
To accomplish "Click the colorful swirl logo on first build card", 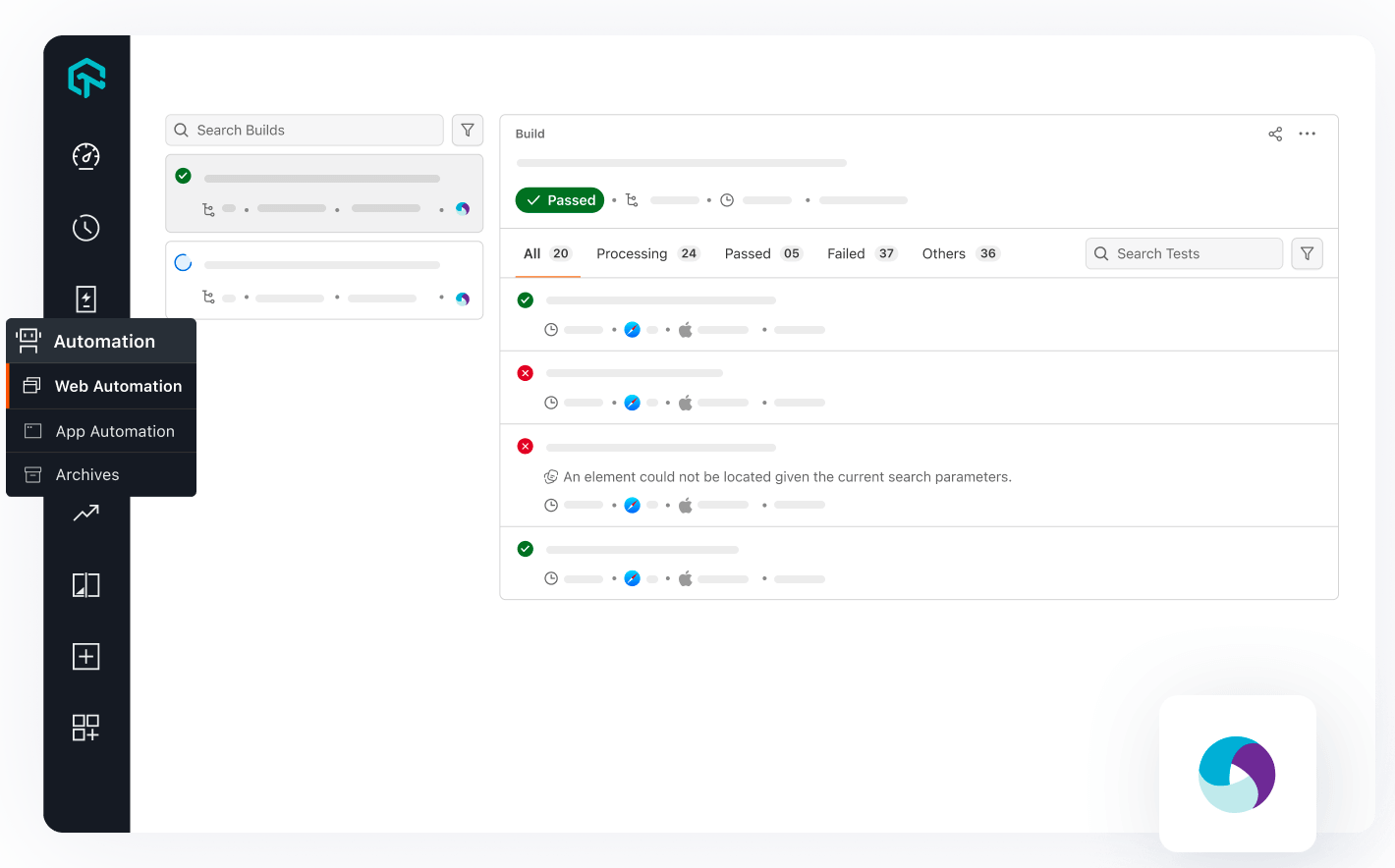I will [x=463, y=209].
